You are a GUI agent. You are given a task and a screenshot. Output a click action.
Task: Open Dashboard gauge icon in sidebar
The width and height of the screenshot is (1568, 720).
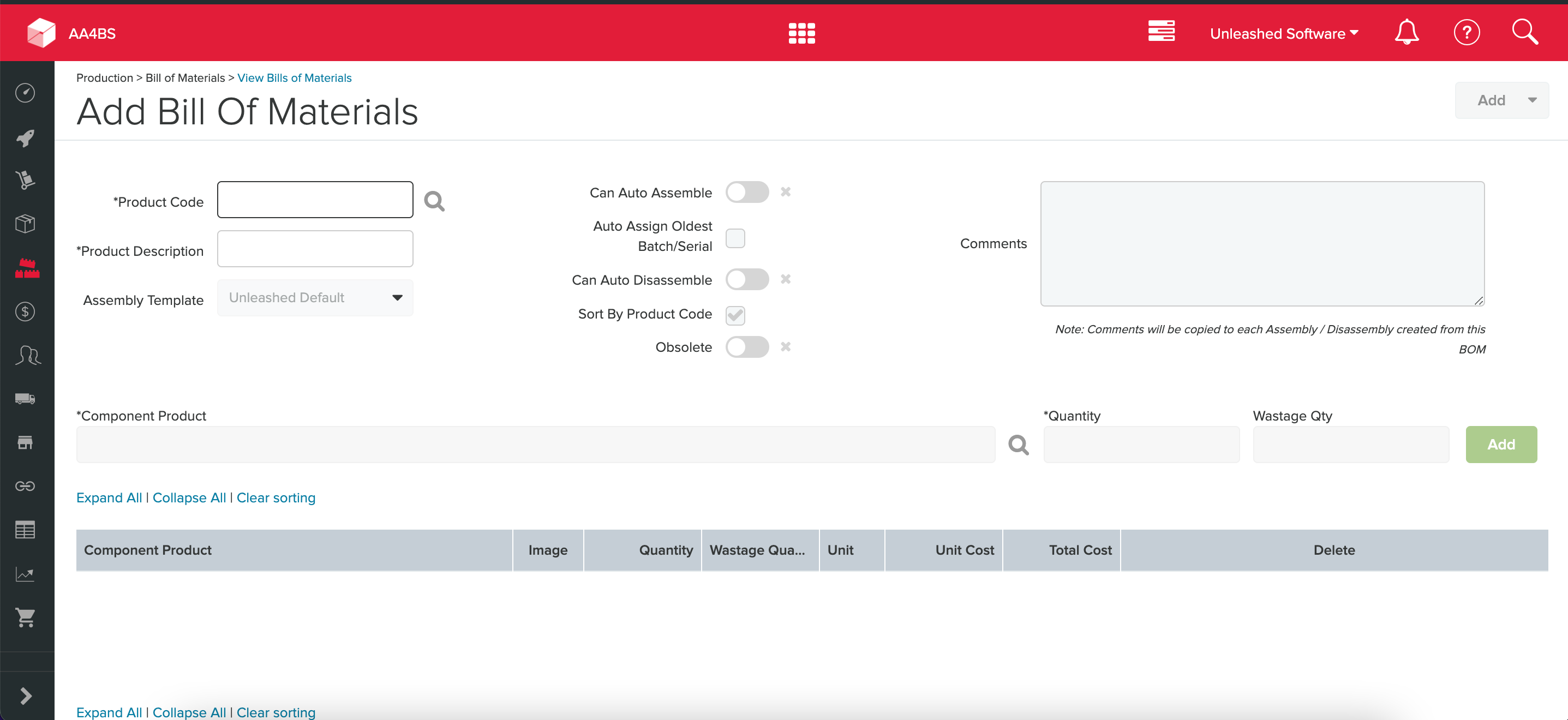point(25,93)
